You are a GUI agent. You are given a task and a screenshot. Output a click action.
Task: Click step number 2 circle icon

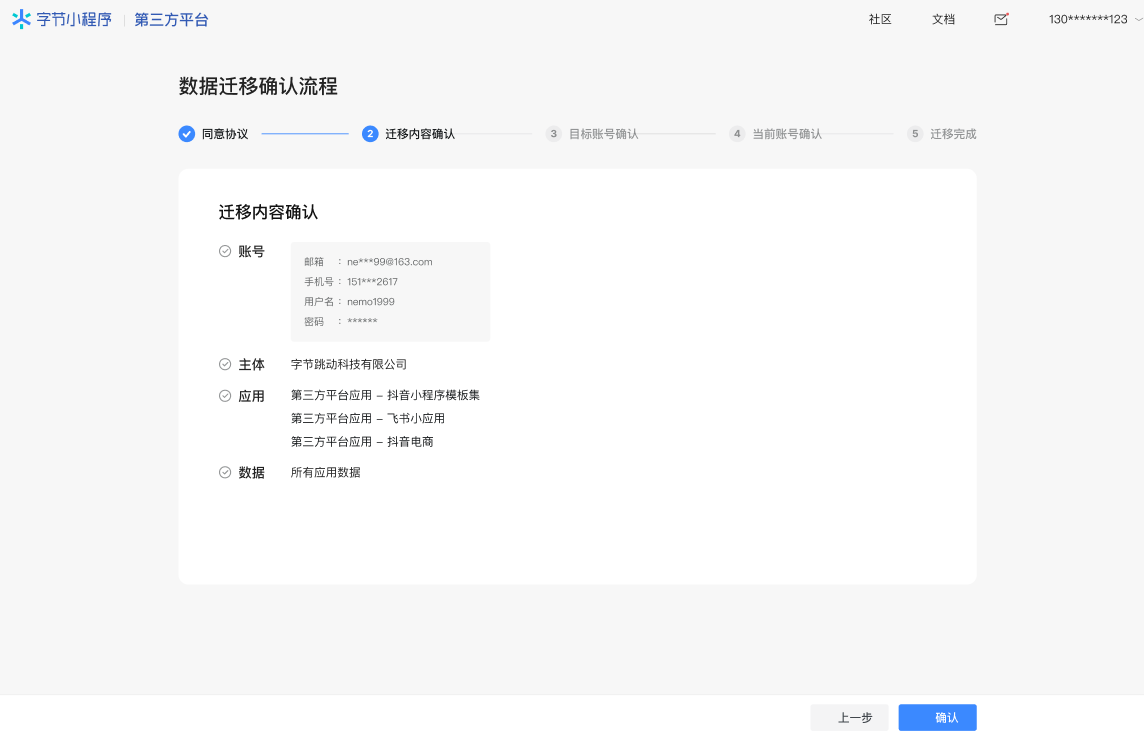point(370,134)
